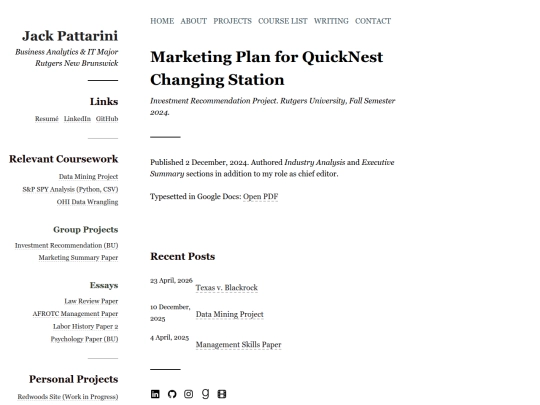Screen dimensions: 540x405
Task: Click the 23 April, 2026 post date
Action: tap(171, 280)
